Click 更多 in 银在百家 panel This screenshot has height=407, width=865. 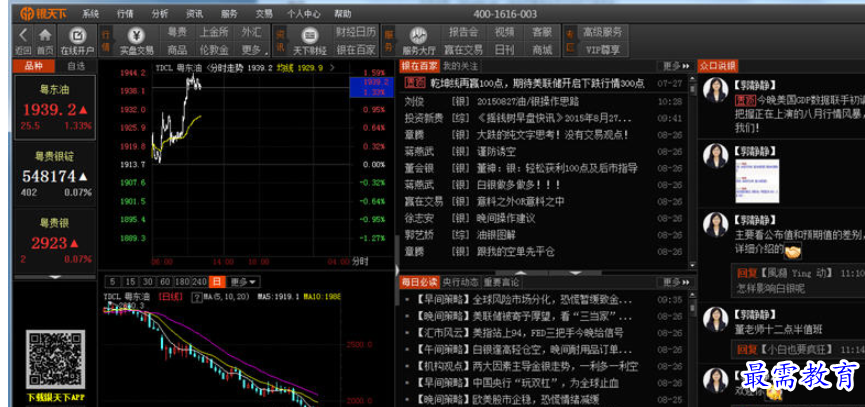click(x=675, y=66)
